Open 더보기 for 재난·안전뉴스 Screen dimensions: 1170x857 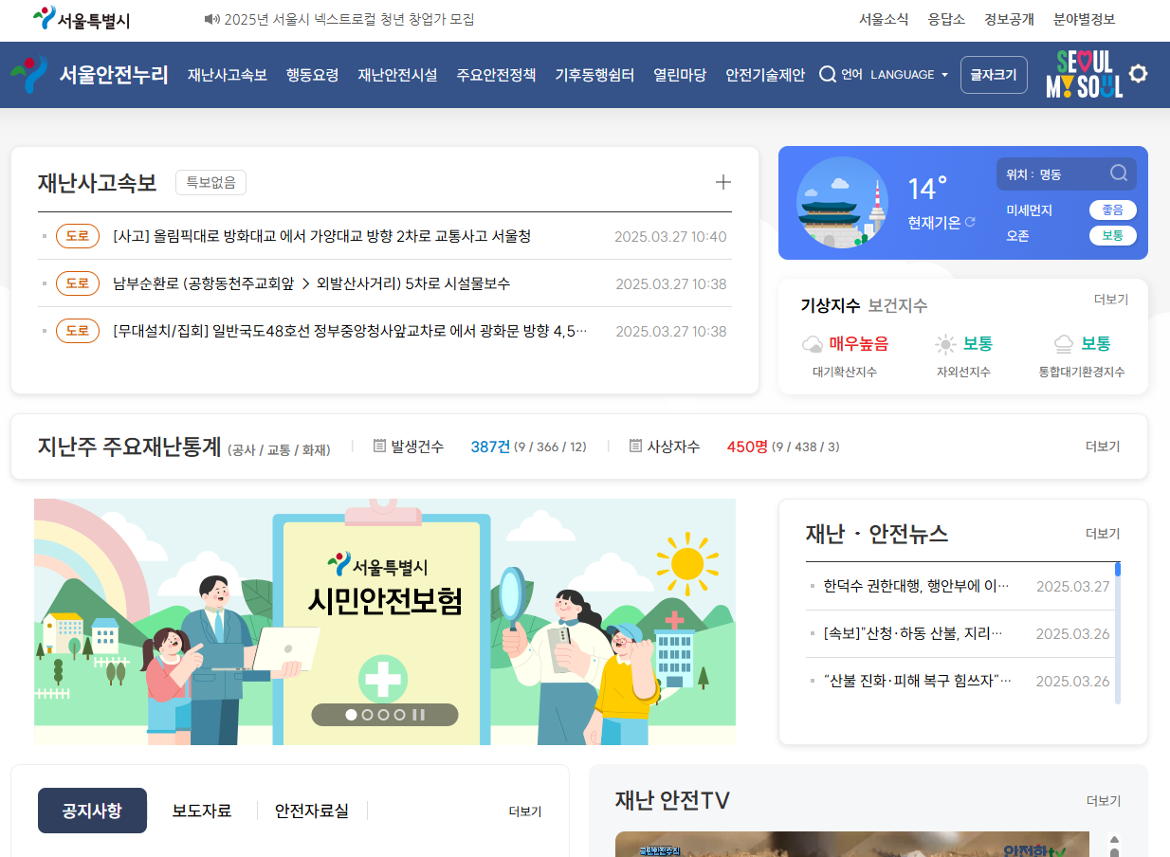[1101, 534]
